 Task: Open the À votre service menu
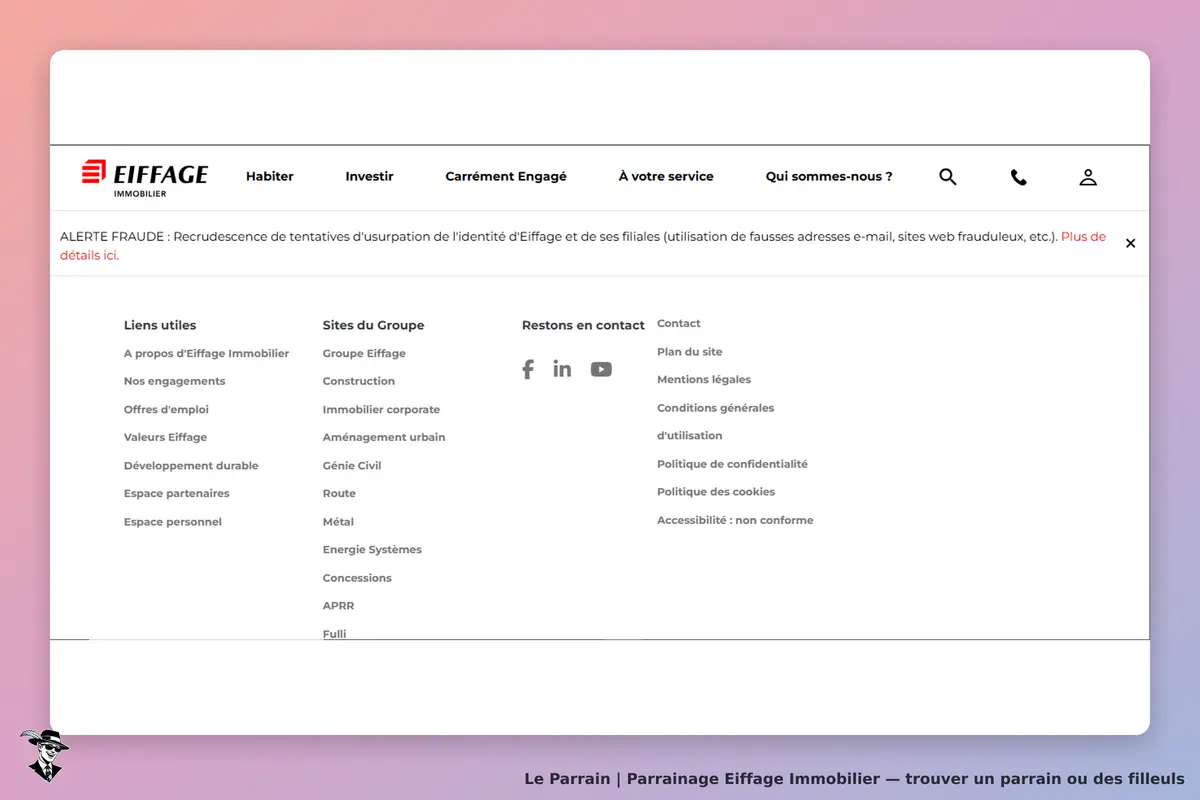(x=666, y=176)
